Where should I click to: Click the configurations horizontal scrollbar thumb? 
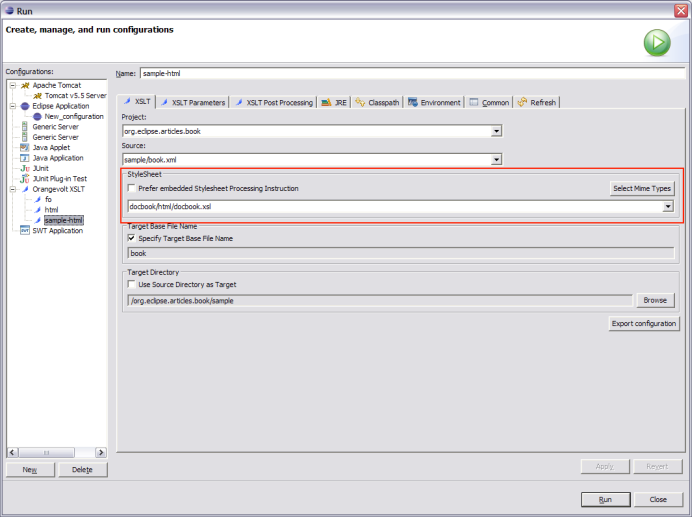coord(47,453)
